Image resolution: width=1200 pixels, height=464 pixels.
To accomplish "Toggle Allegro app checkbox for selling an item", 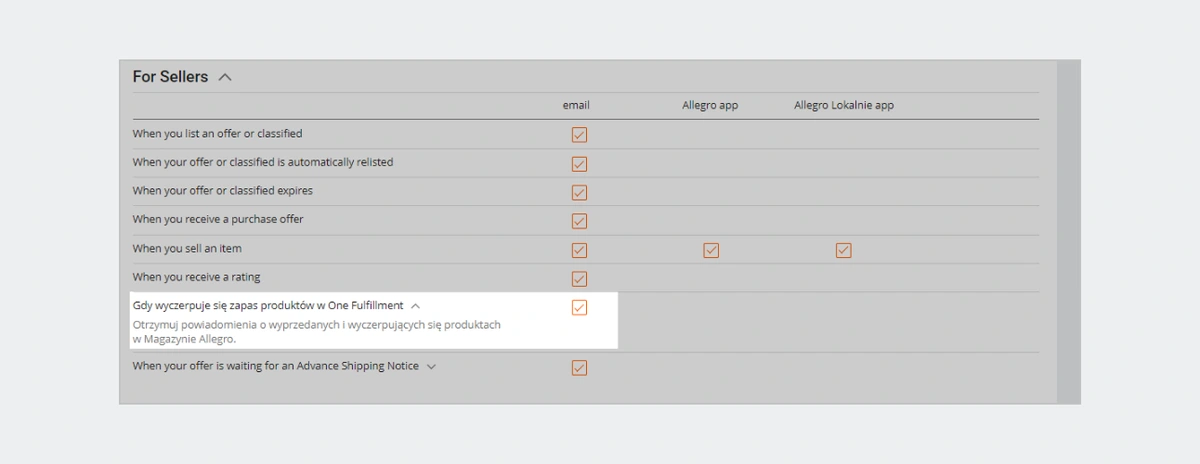I will pyautogui.click(x=711, y=250).
